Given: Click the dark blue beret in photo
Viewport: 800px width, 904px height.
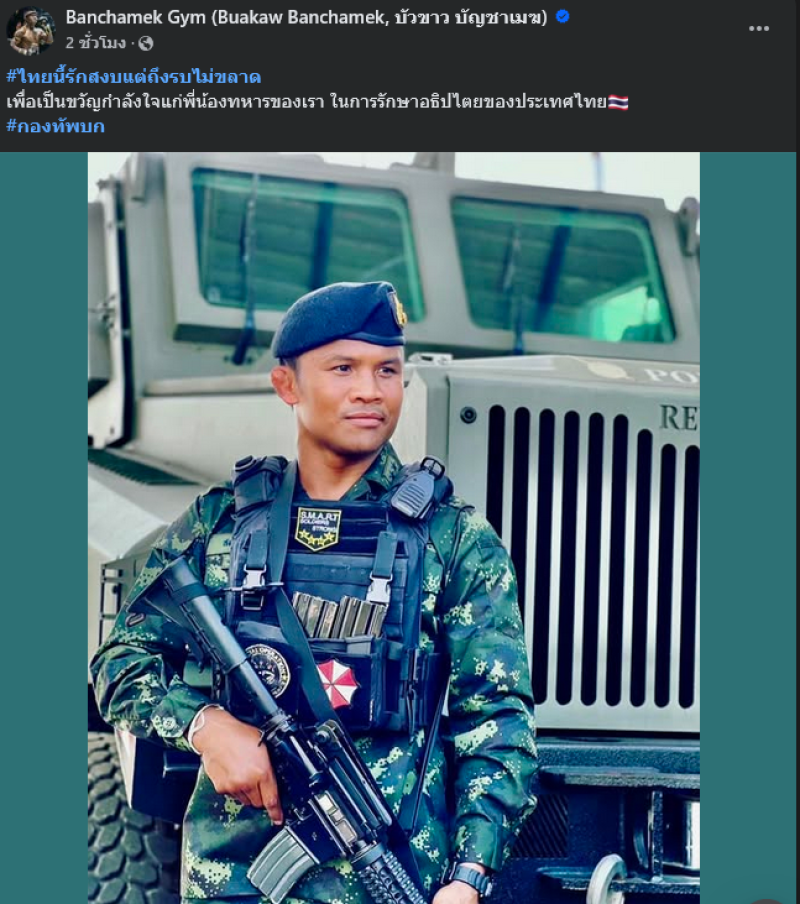Looking at the screenshot, I should [x=339, y=319].
